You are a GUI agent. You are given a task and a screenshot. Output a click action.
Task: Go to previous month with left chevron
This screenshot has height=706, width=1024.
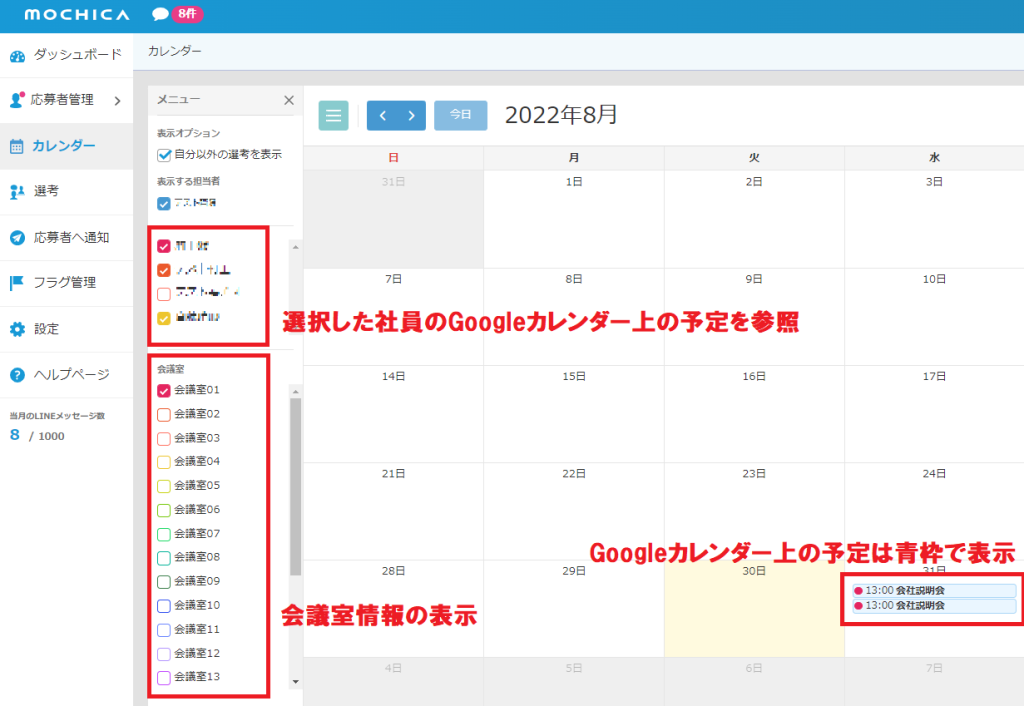click(x=382, y=115)
